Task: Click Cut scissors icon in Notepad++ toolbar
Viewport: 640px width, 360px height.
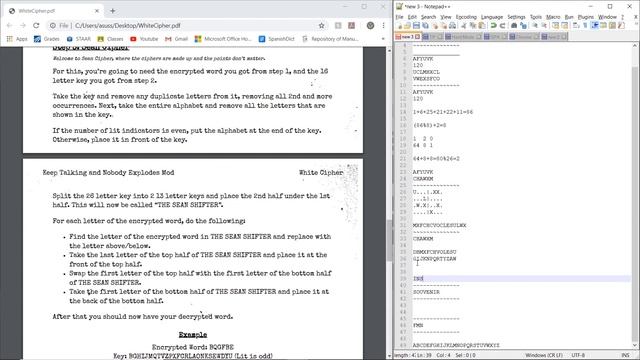Action: (463, 26)
